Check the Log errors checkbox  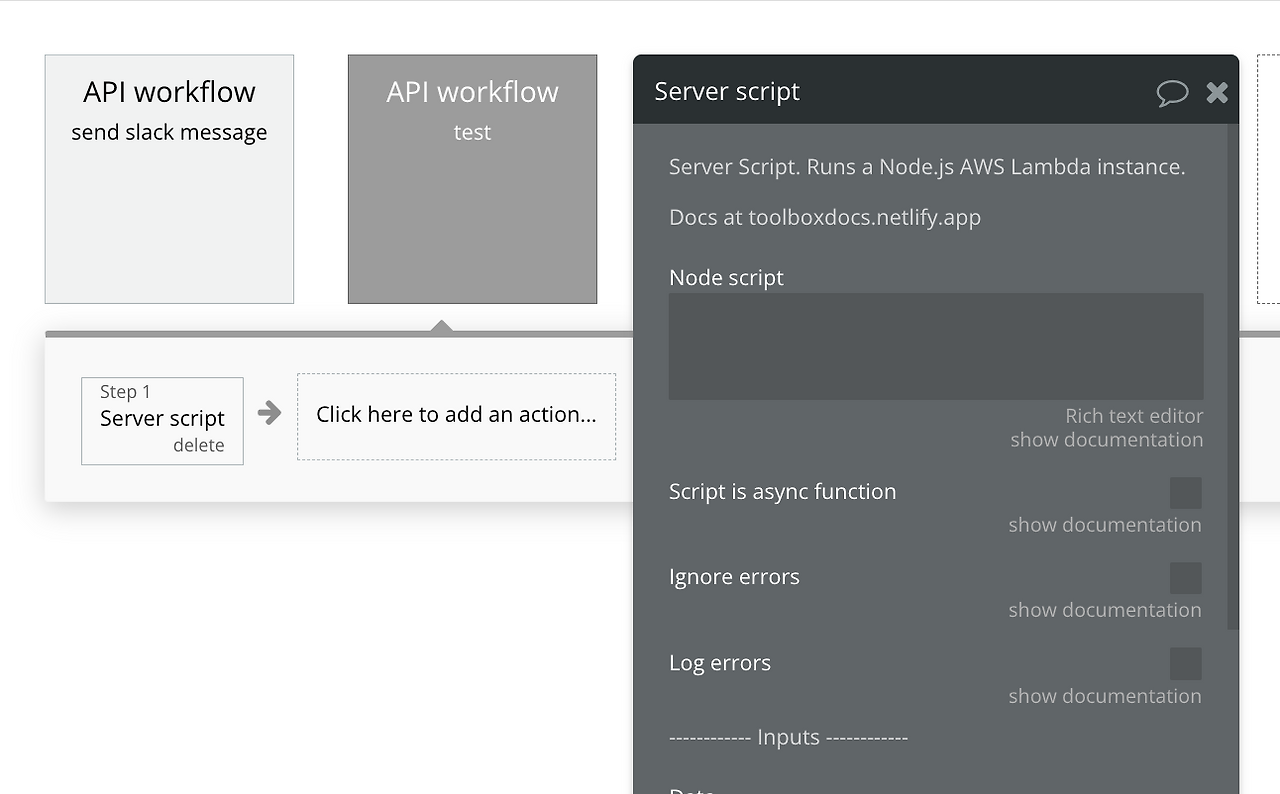pyautogui.click(x=1185, y=663)
